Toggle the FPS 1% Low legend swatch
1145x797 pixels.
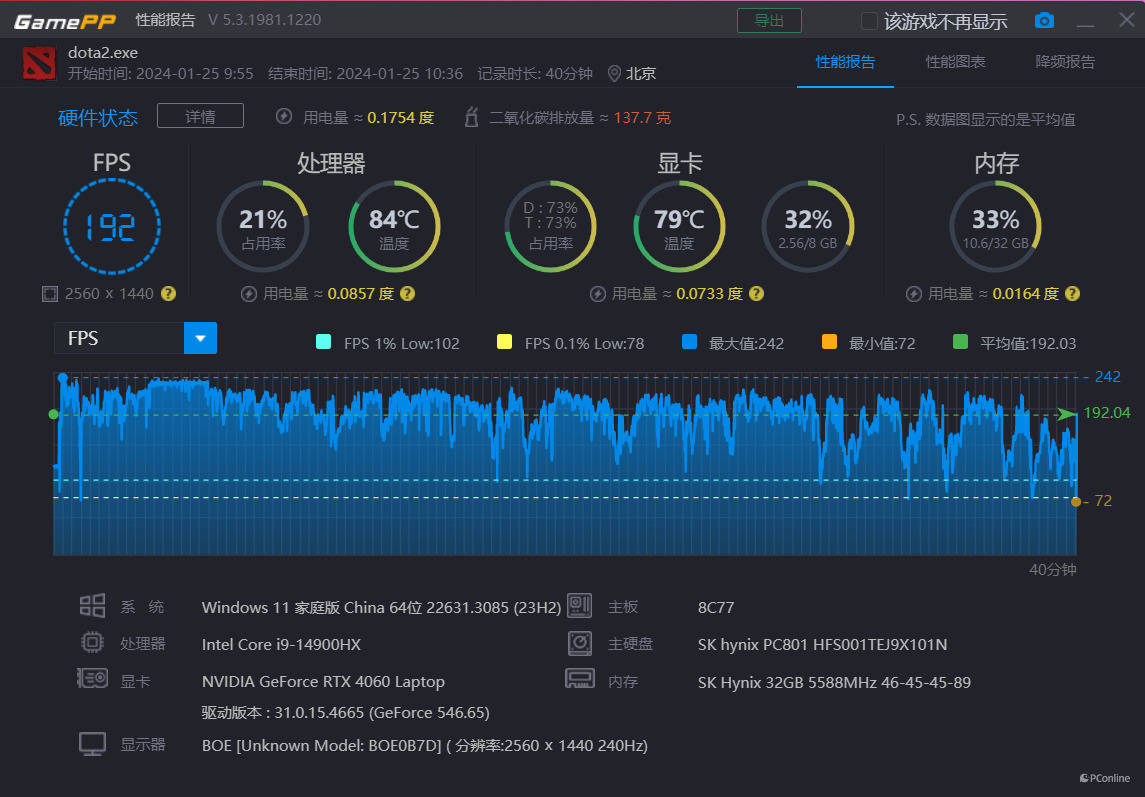(x=323, y=343)
